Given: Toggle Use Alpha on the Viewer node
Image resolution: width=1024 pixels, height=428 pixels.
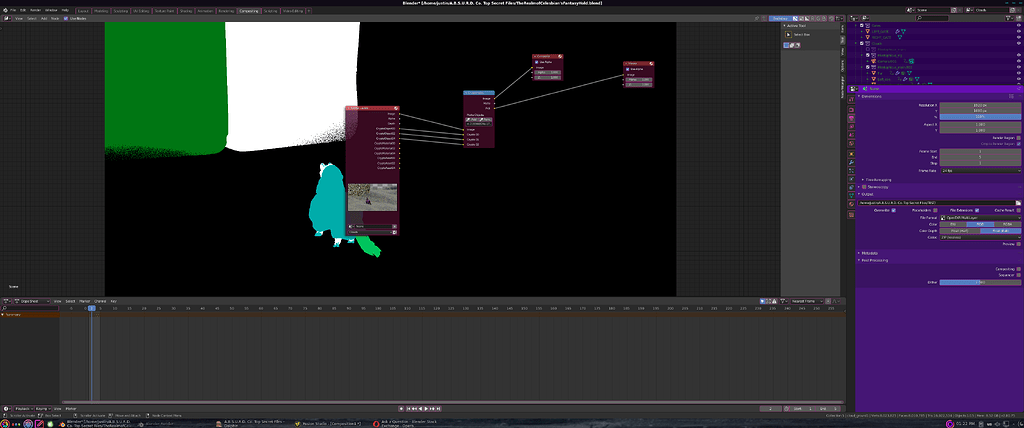Looking at the screenshot, I should coord(628,69).
